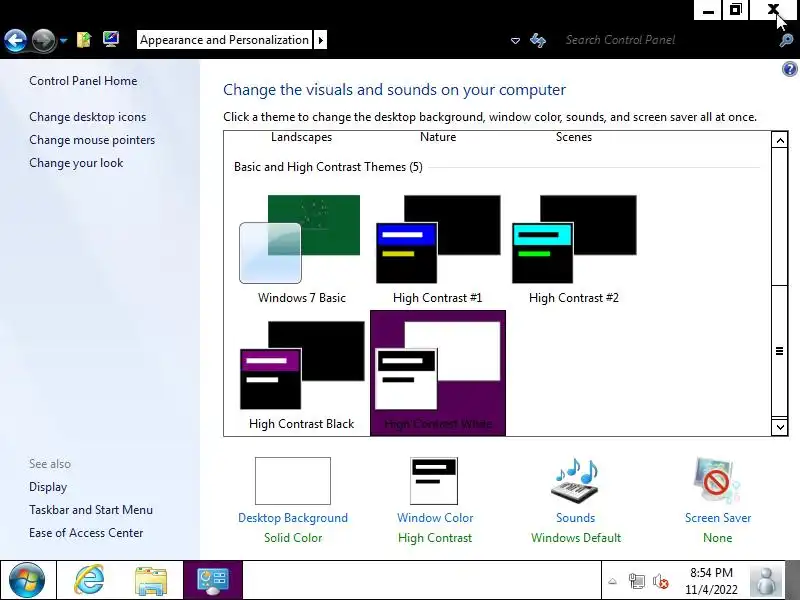Click None caption under Screen Saver
Viewport: 800px width, 600px height.
717,538
